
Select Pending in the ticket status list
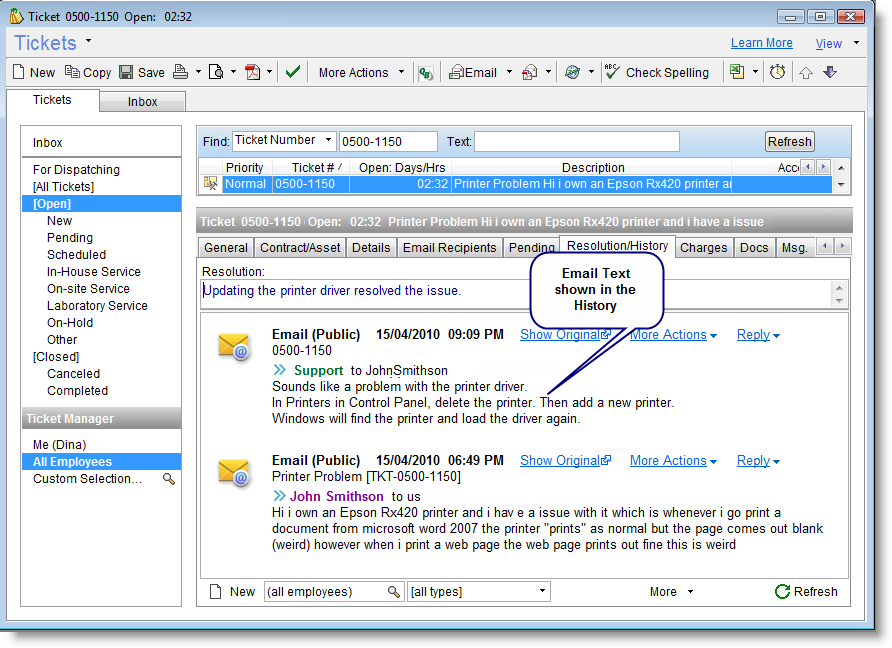point(70,238)
